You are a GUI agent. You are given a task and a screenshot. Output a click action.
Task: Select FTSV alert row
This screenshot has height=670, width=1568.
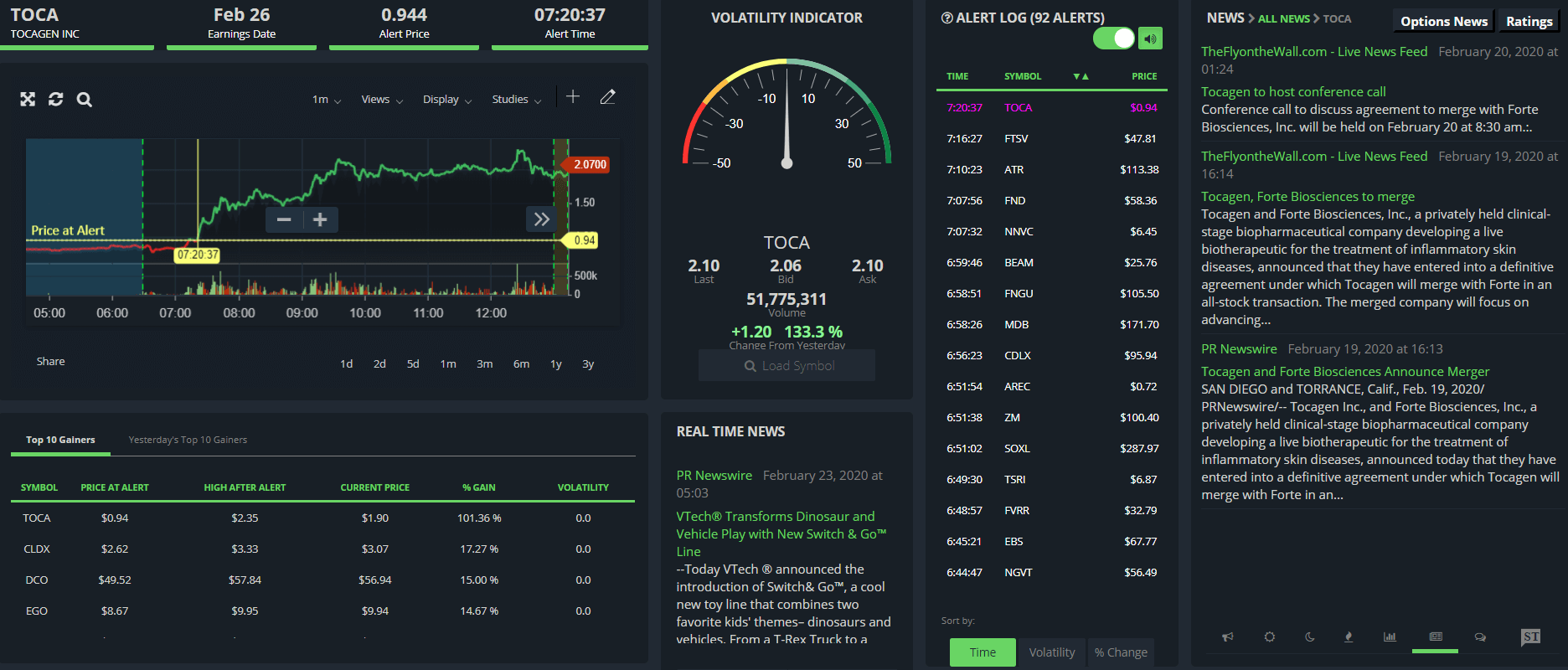click(1051, 138)
